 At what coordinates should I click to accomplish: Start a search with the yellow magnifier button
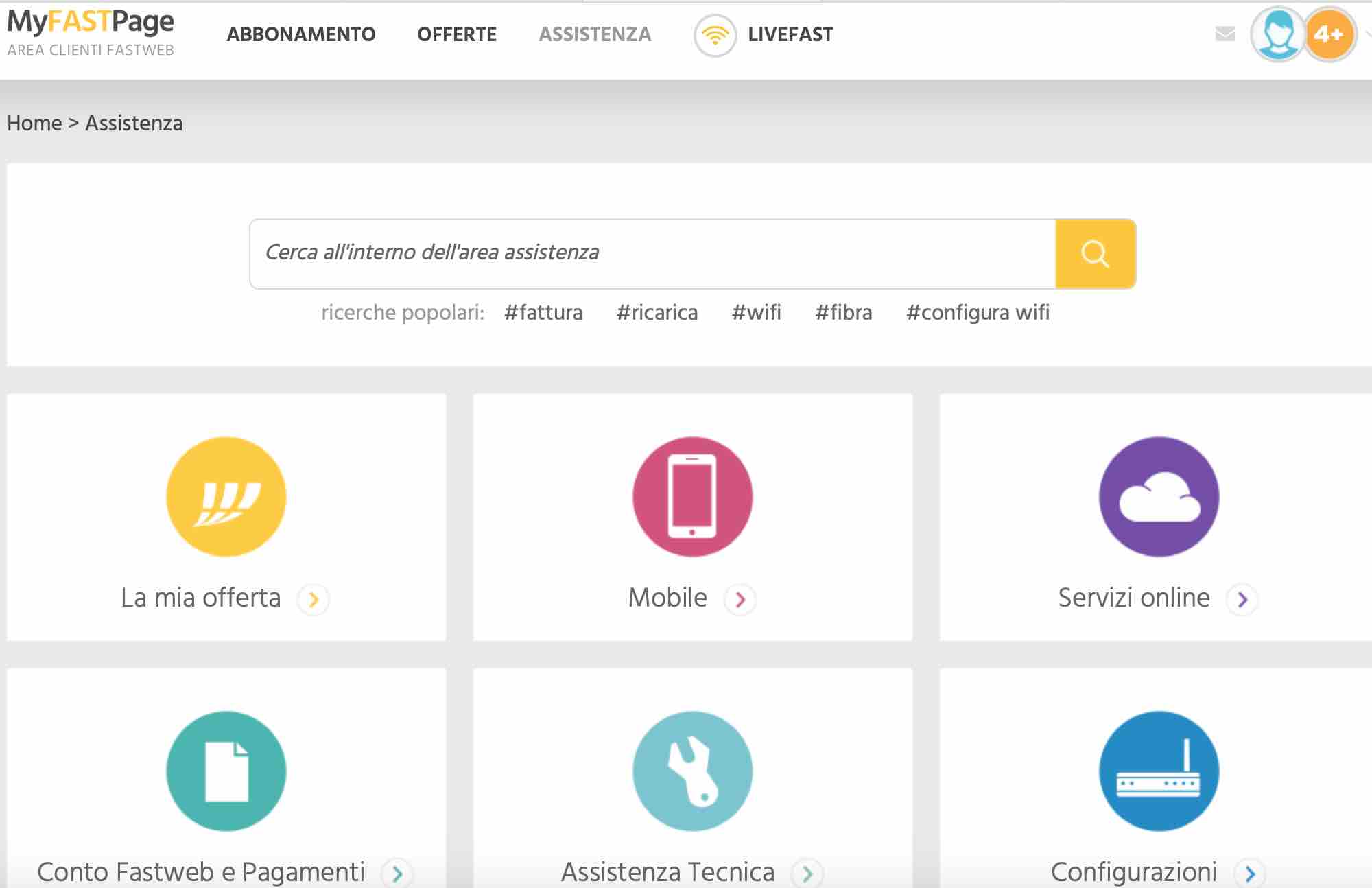tap(1095, 253)
